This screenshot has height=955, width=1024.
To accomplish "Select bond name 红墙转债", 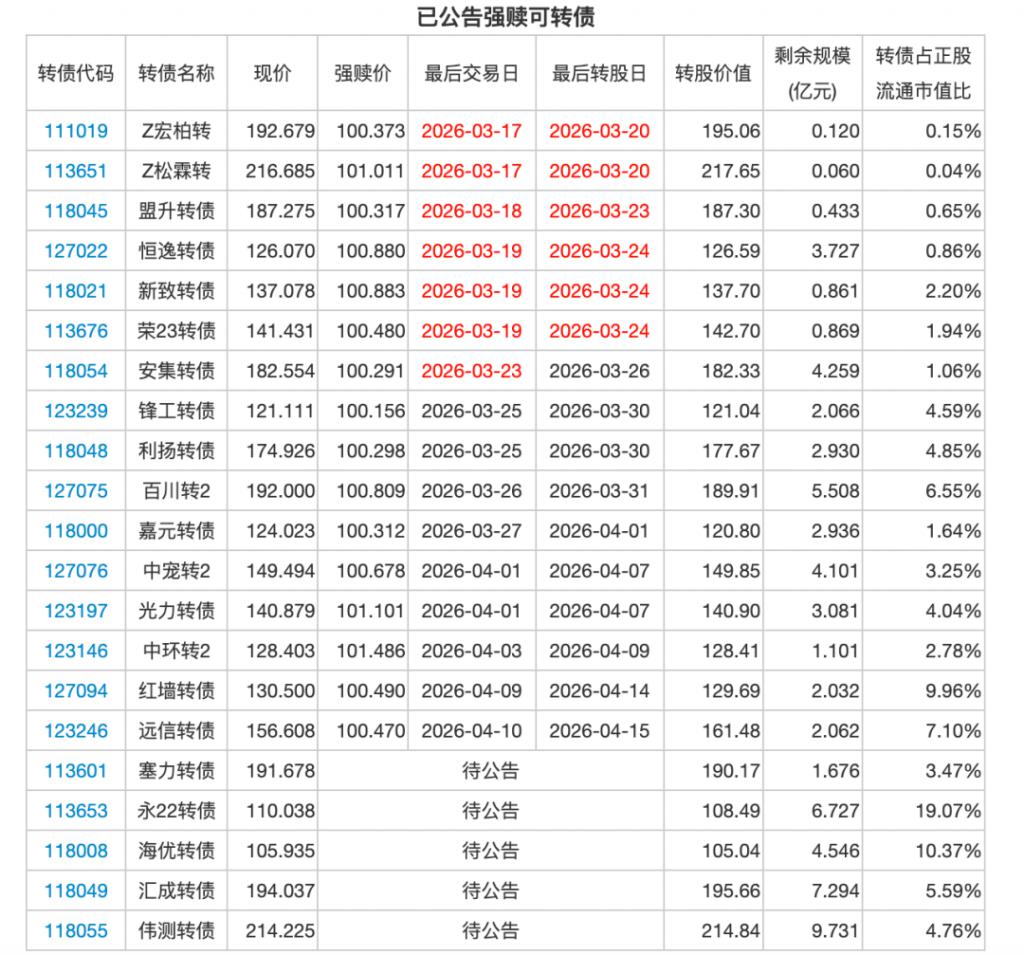I will coord(176,691).
